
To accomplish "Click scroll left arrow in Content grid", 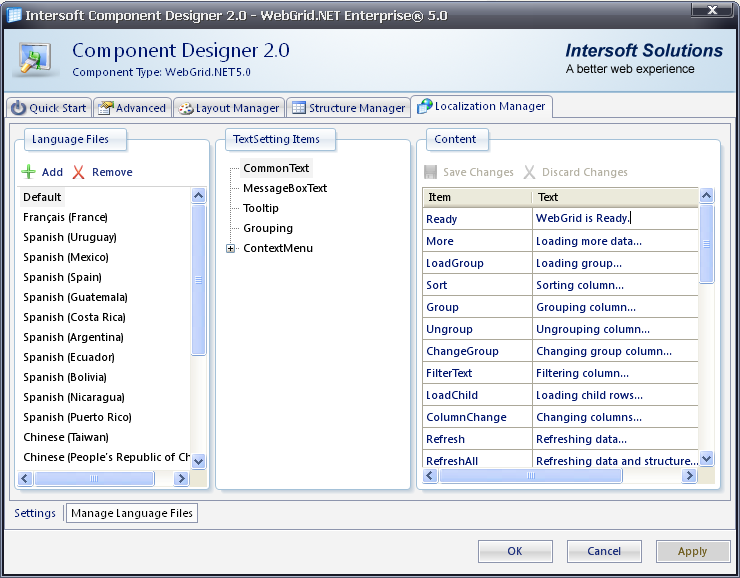I will [430, 476].
